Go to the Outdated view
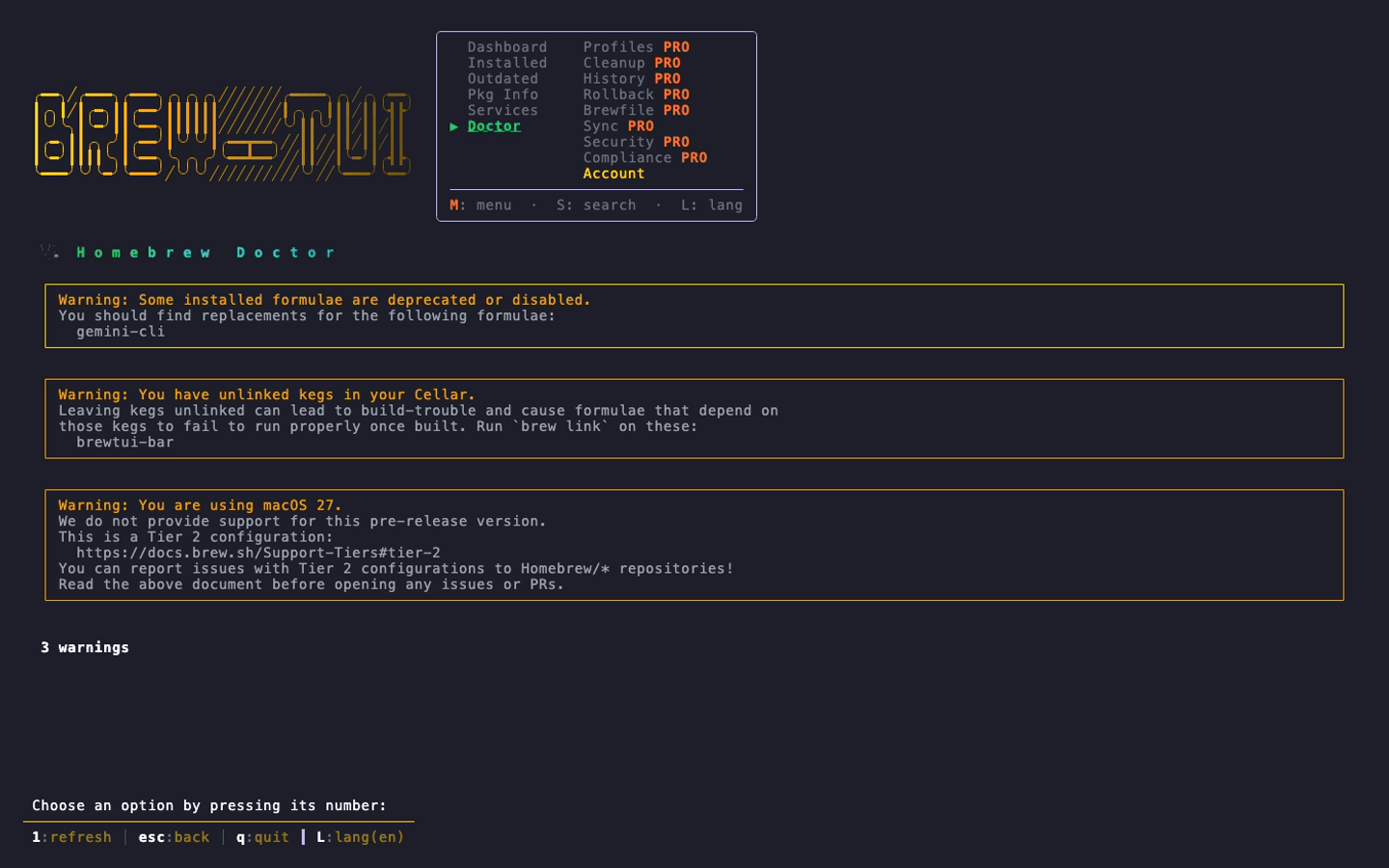The height and width of the screenshot is (868, 1389). click(x=503, y=78)
